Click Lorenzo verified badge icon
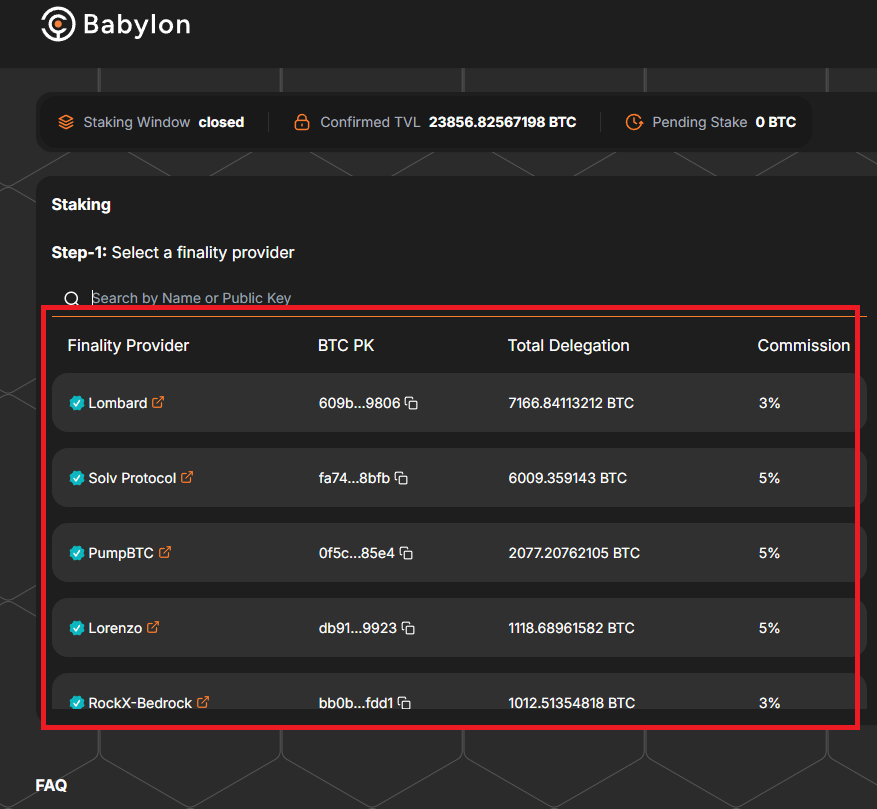This screenshot has width=877, height=809. (77, 628)
